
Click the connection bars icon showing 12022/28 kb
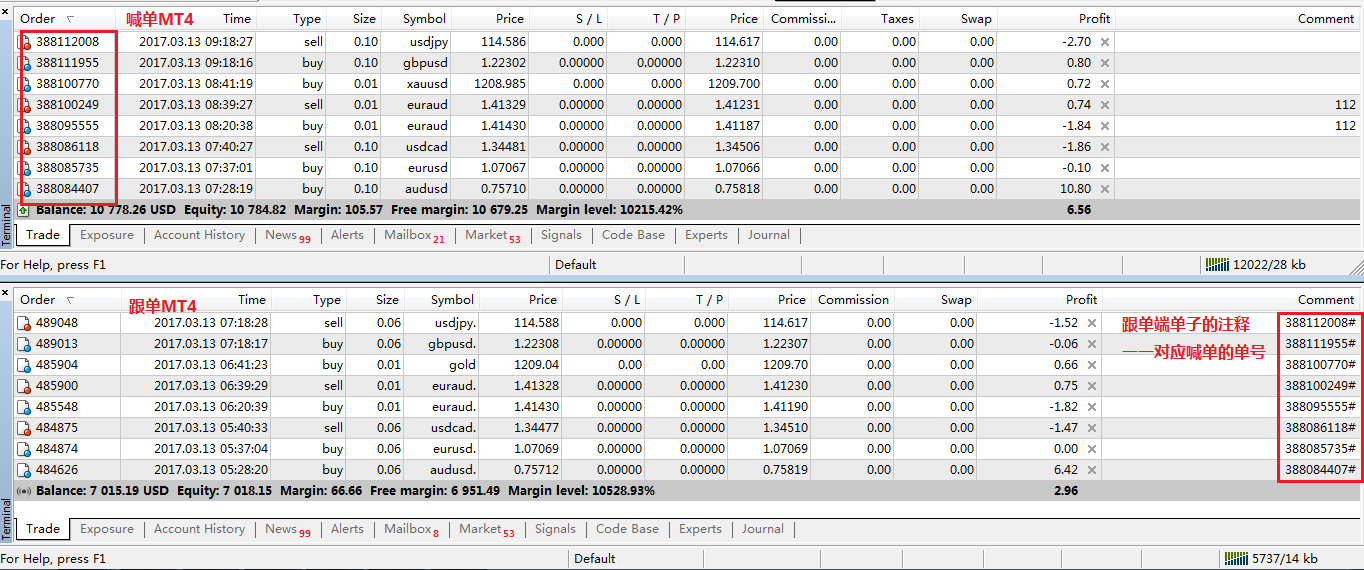[1216, 265]
